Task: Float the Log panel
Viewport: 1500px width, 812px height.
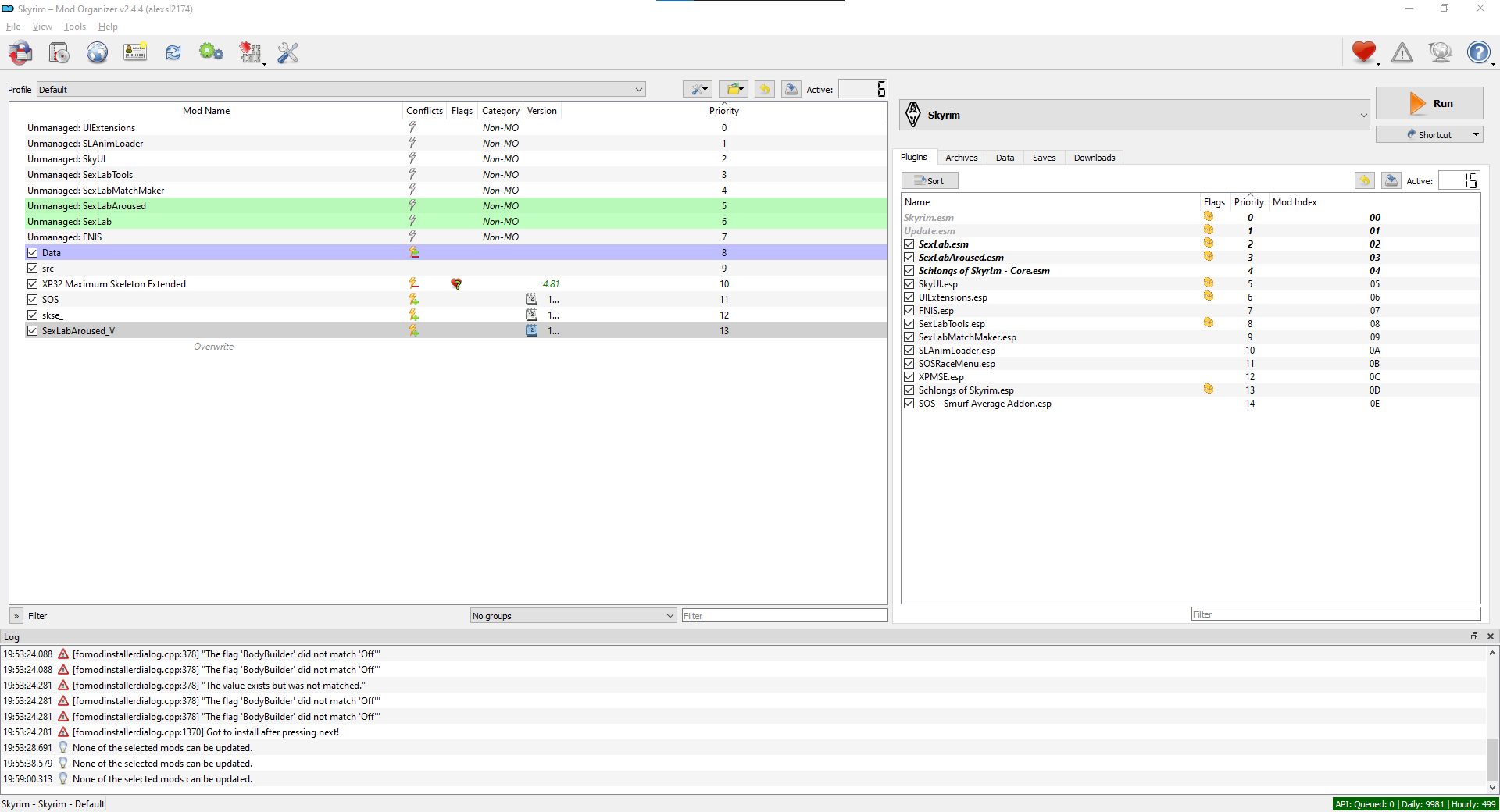Action: click(x=1474, y=636)
